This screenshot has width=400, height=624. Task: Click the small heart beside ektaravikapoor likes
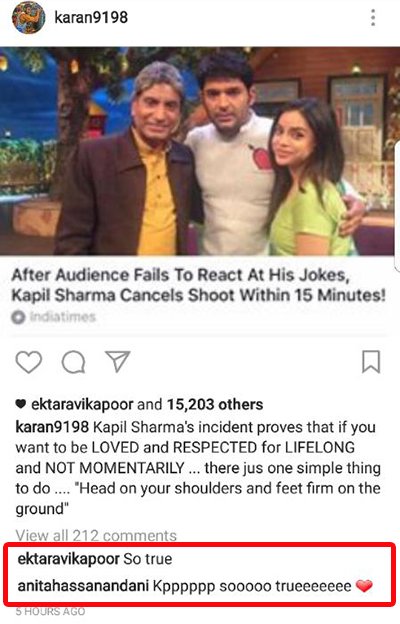pyautogui.click(x=21, y=404)
